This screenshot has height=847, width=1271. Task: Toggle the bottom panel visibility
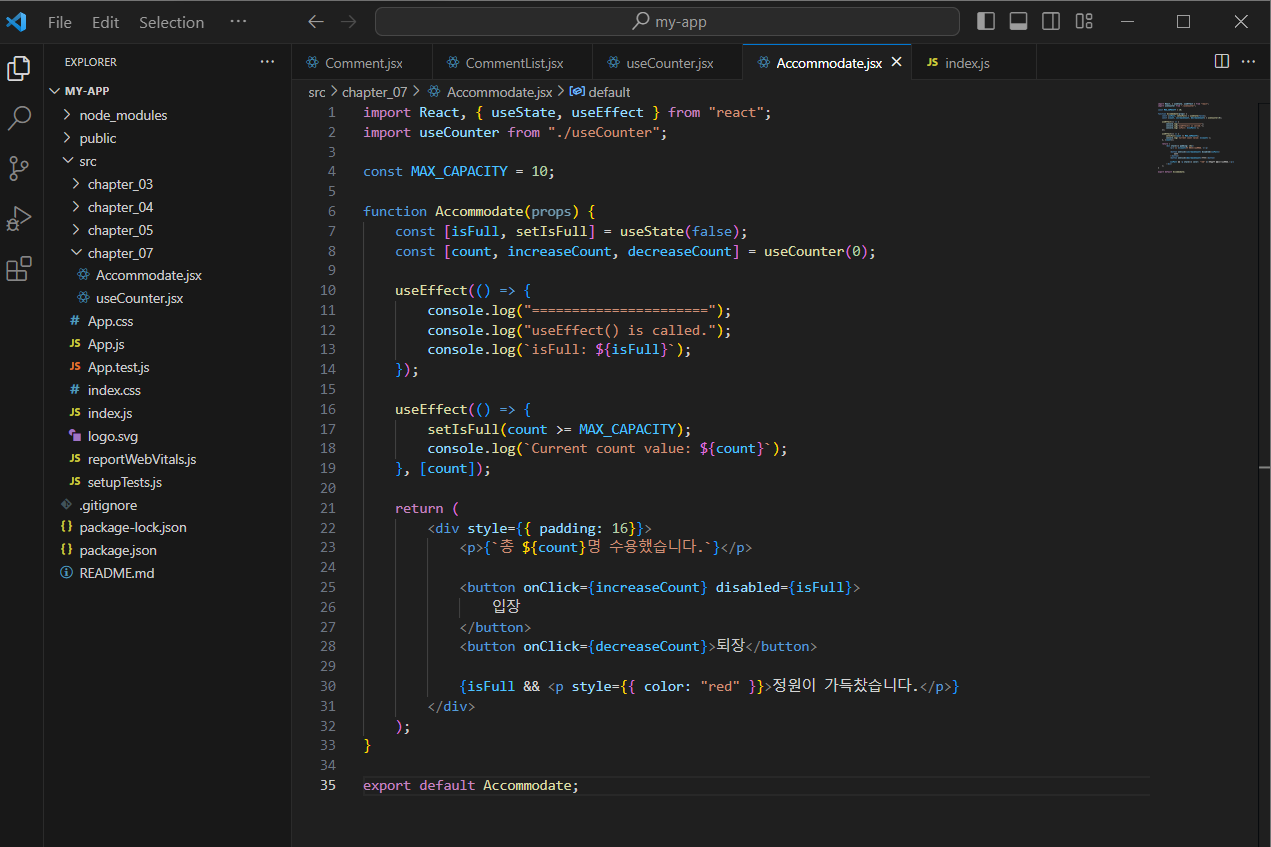[x=1019, y=21]
